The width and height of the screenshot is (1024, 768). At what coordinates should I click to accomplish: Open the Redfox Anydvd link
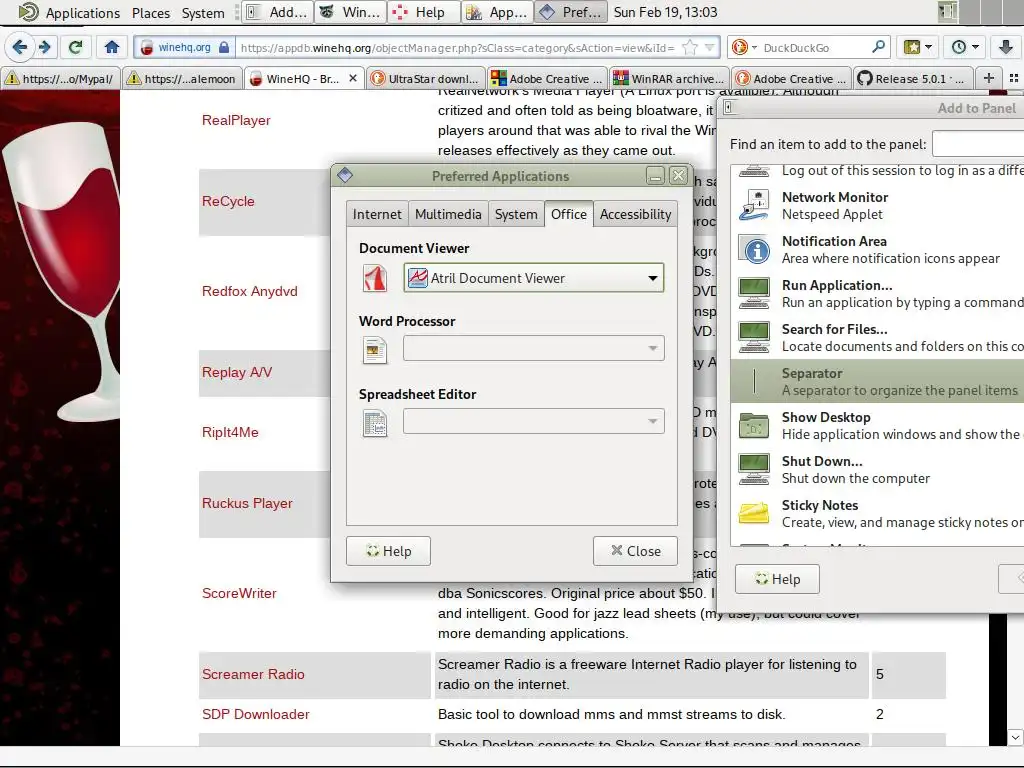point(249,291)
